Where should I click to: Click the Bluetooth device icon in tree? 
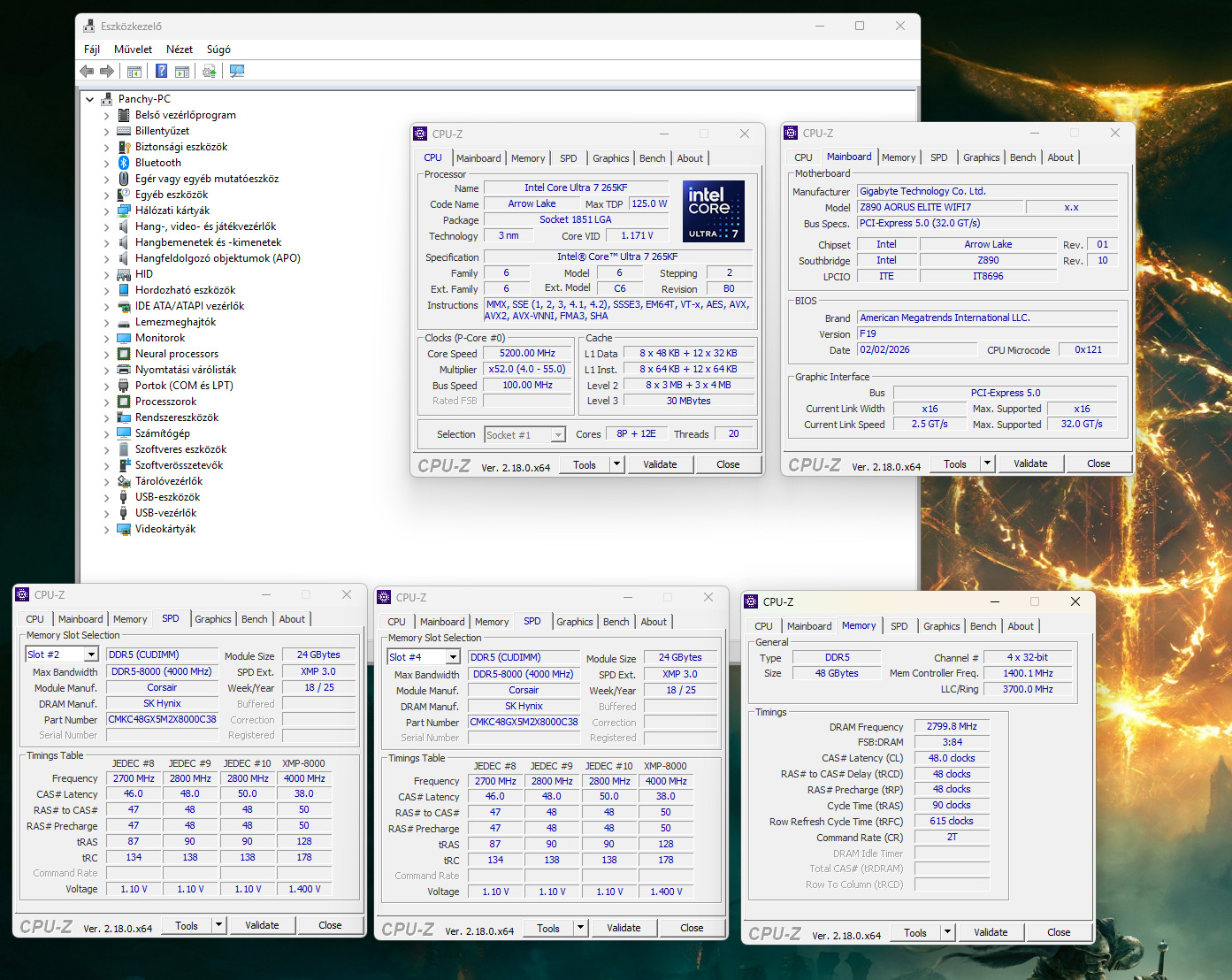(x=124, y=163)
